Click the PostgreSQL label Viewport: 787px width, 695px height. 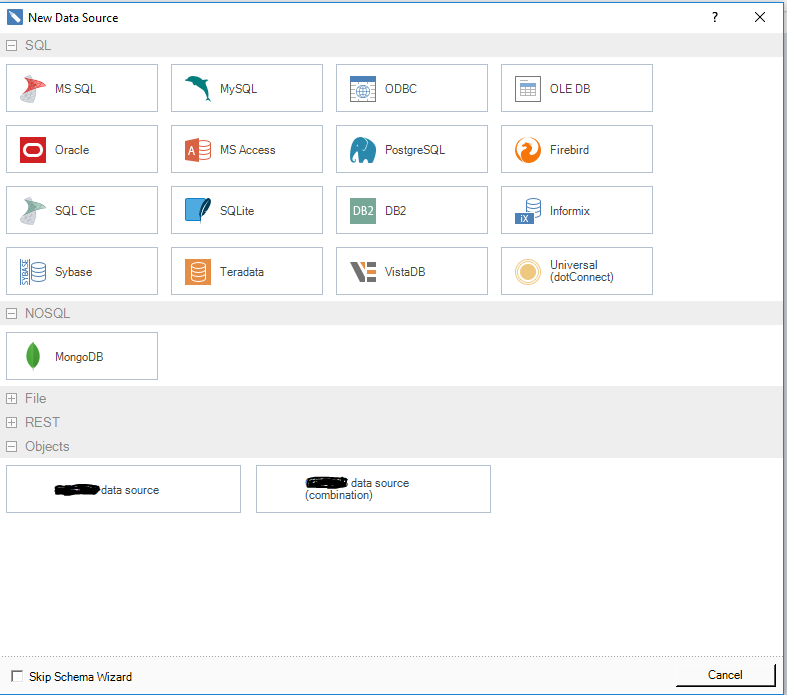(415, 150)
